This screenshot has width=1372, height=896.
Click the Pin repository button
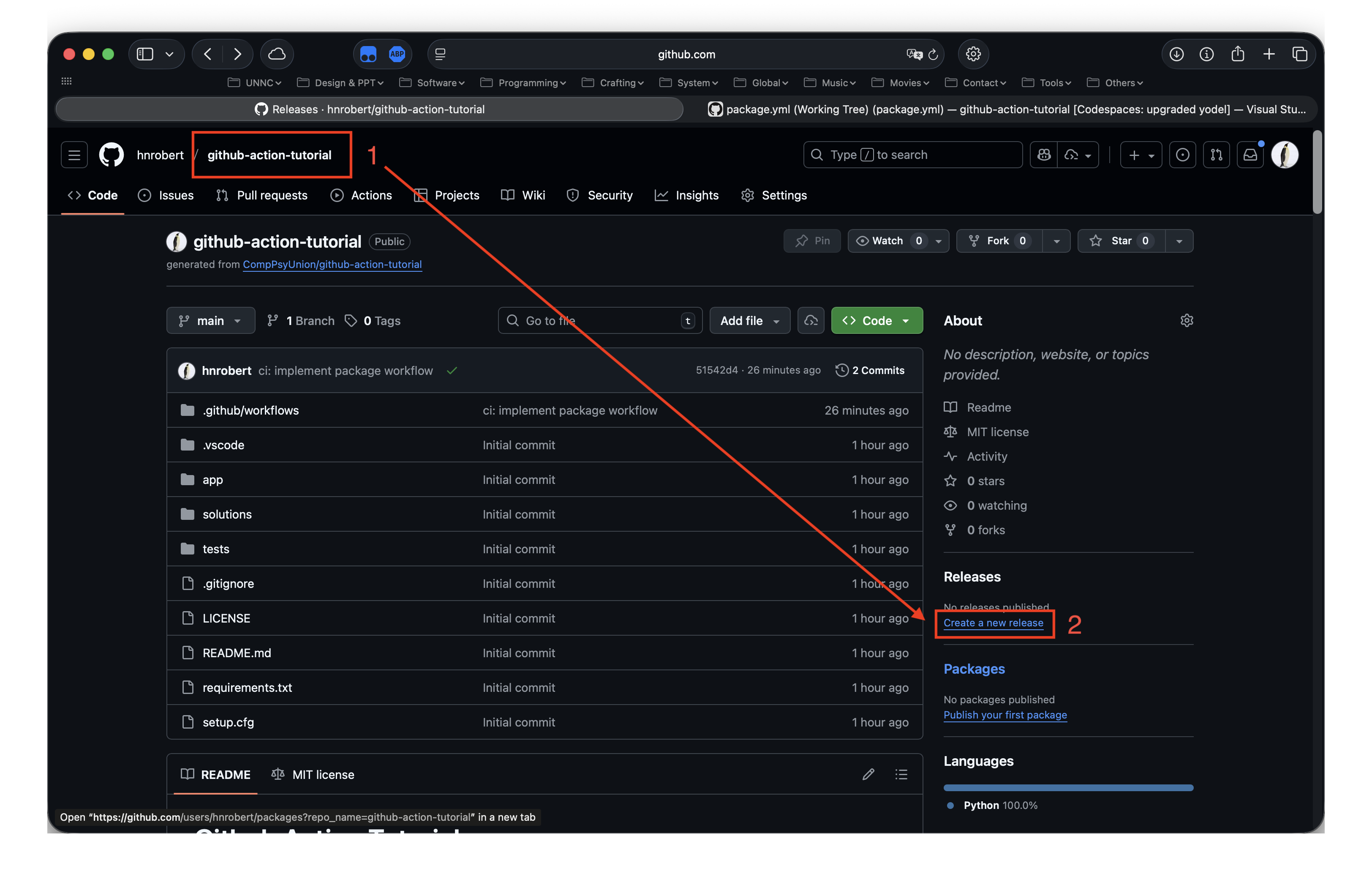(812, 240)
